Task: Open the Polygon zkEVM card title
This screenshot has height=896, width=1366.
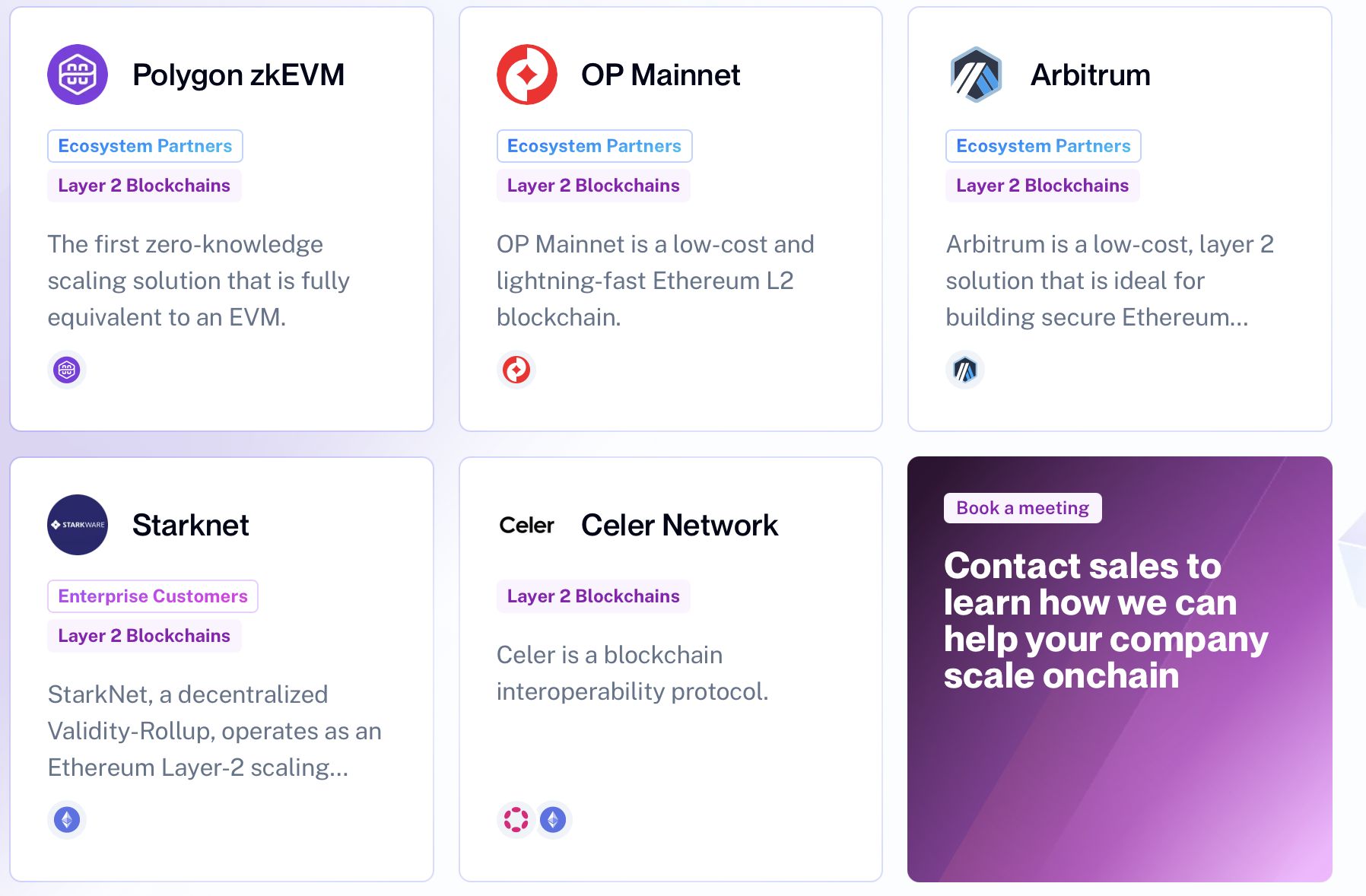Action: pos(238,75)
